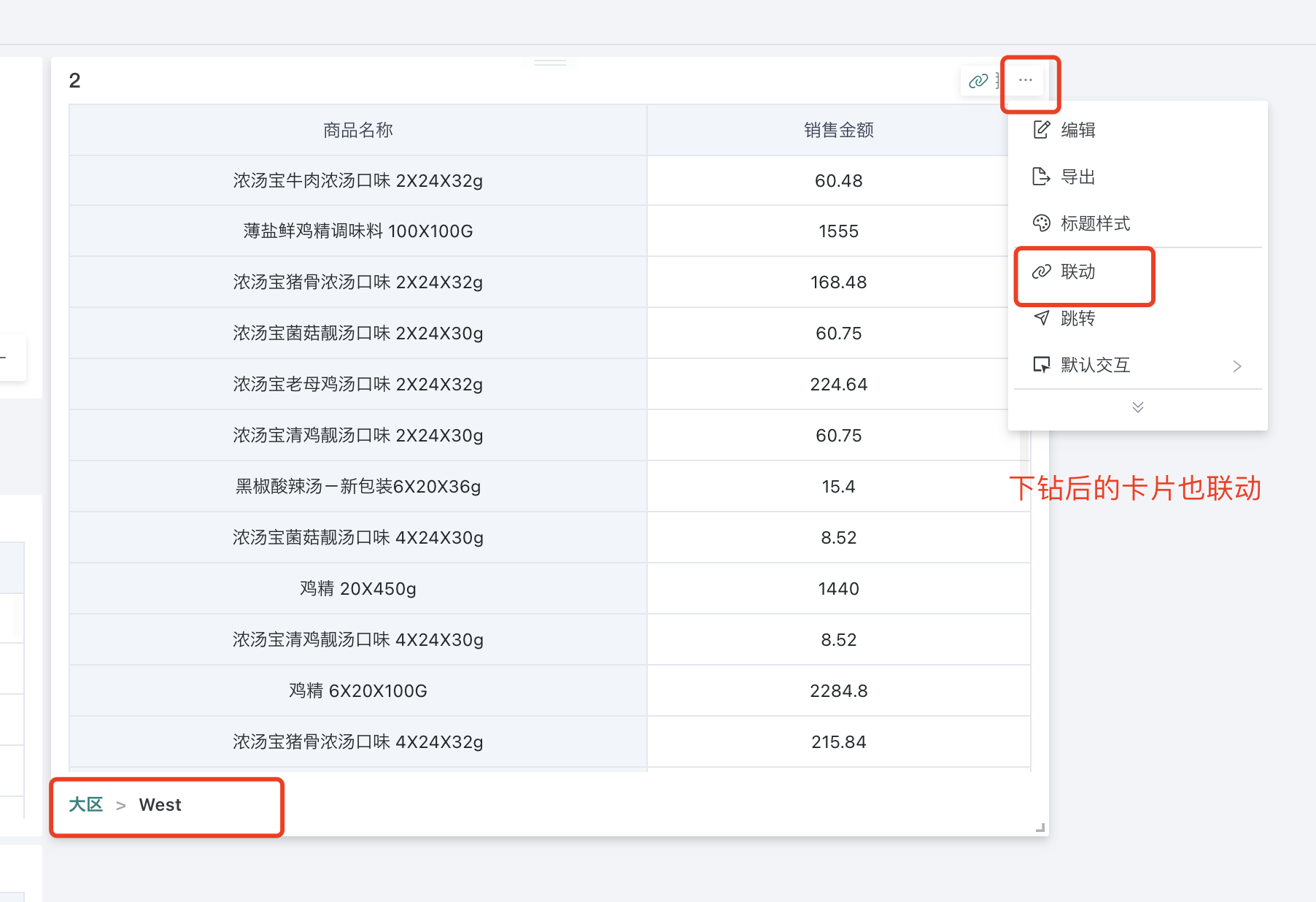Click the West breadcrumb item
The width and height of the screenshot is (1316, 902).
[x=160, y=805]
